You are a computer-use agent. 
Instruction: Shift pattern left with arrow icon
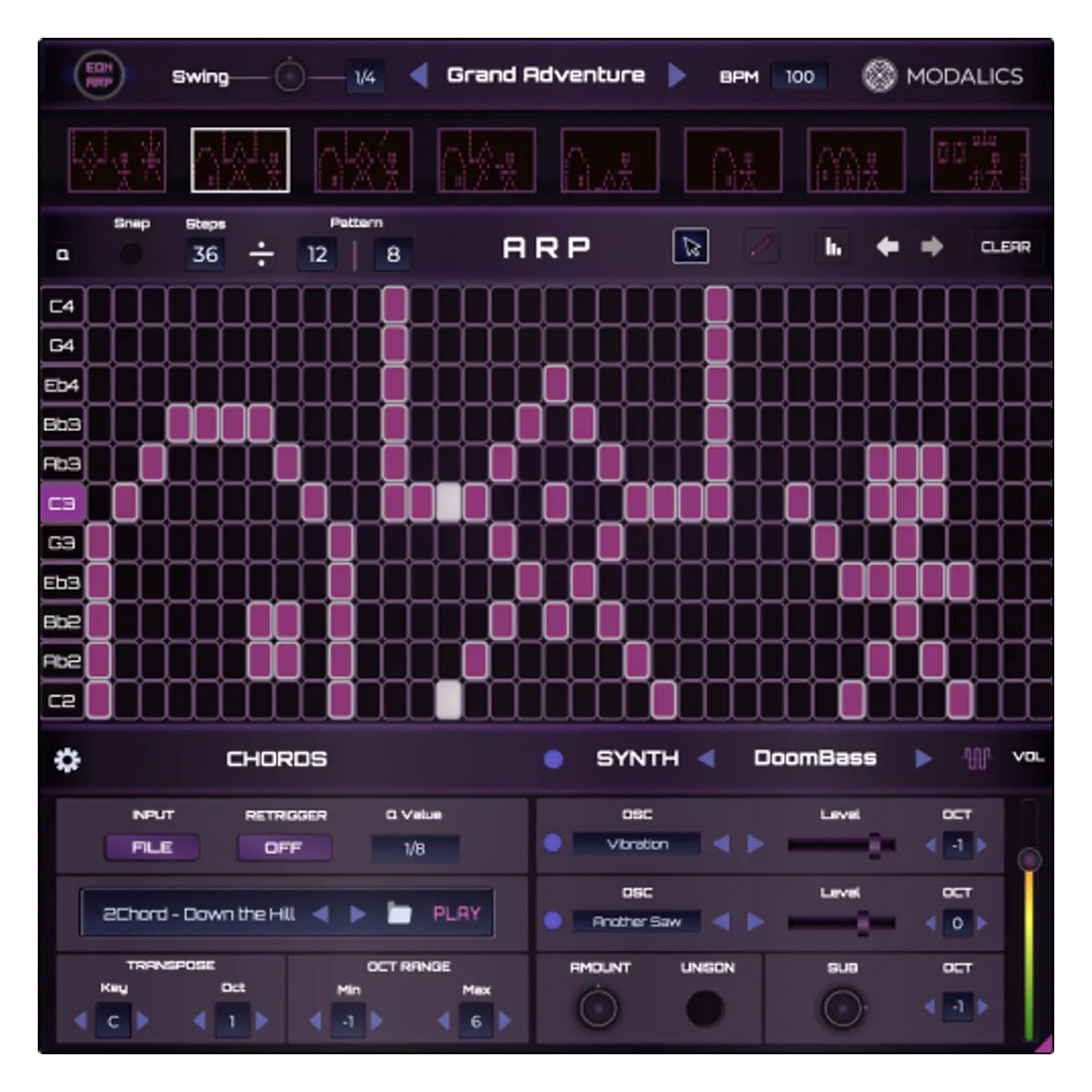click(x=887, y=246)
